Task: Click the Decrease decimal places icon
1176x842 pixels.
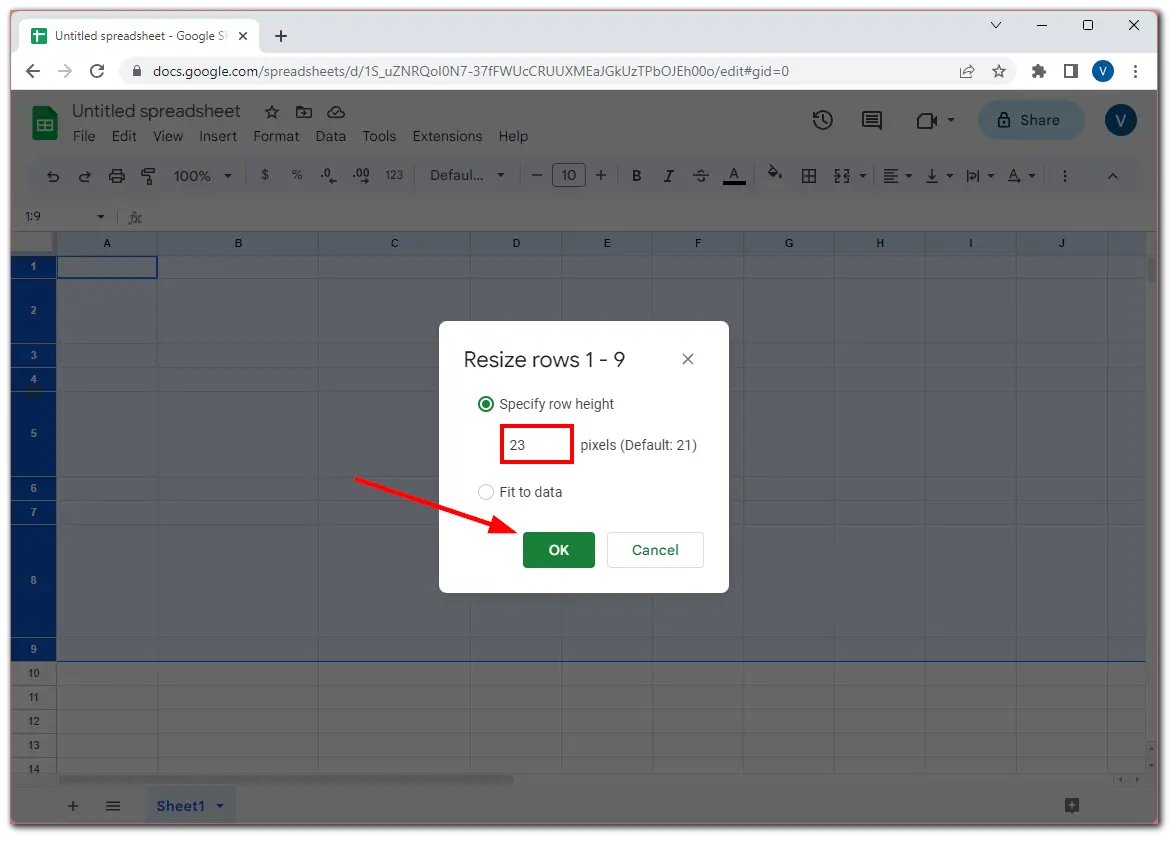Action: [327, 175]
